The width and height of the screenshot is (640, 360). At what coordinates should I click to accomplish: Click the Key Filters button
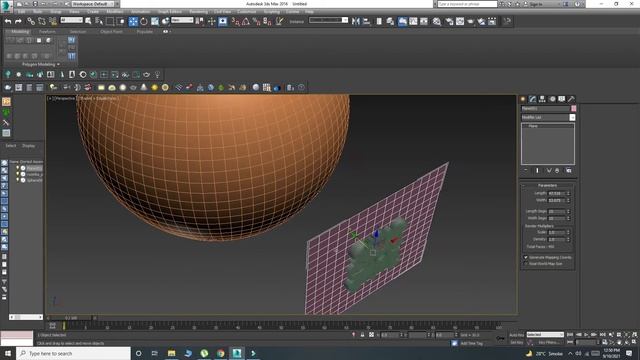548,342
